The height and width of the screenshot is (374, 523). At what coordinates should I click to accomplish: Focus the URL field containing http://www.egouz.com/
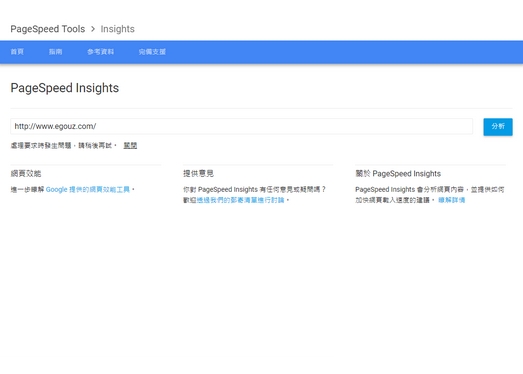point(241,126)
